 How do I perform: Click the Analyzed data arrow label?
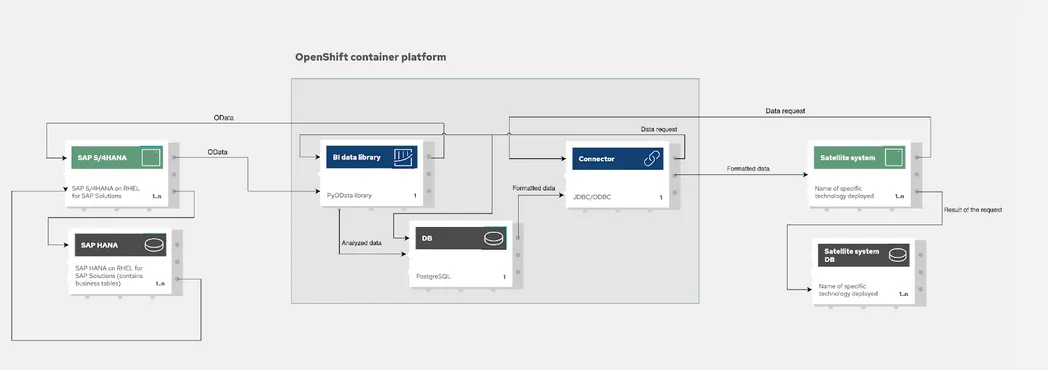click(x=362, y=243)
